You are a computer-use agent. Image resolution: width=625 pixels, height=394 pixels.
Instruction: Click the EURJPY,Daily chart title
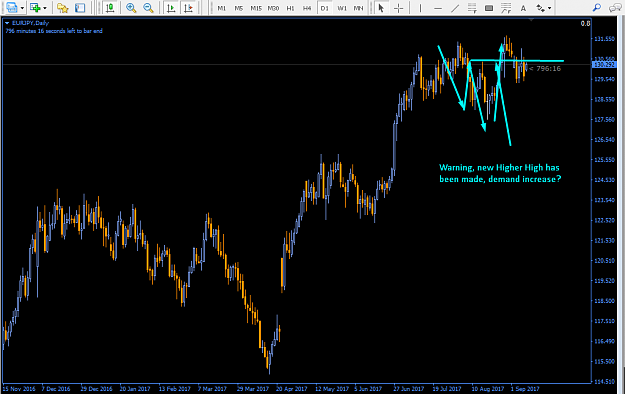click(x=30, y=23)
